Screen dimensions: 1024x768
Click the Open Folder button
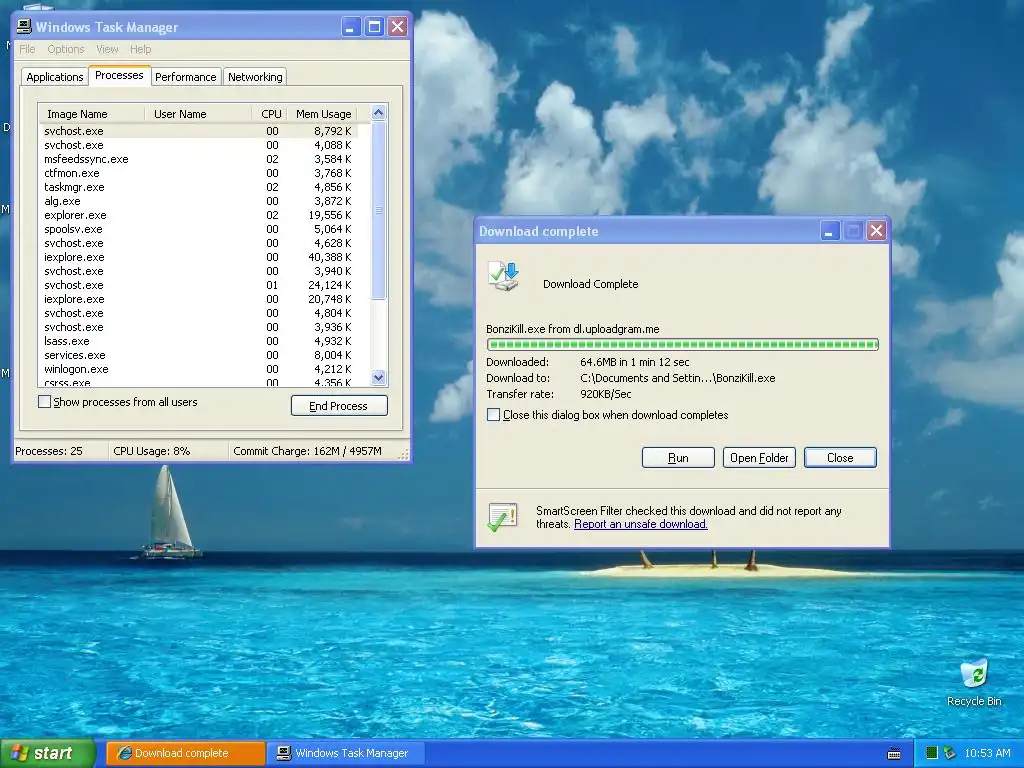(759, 458)
